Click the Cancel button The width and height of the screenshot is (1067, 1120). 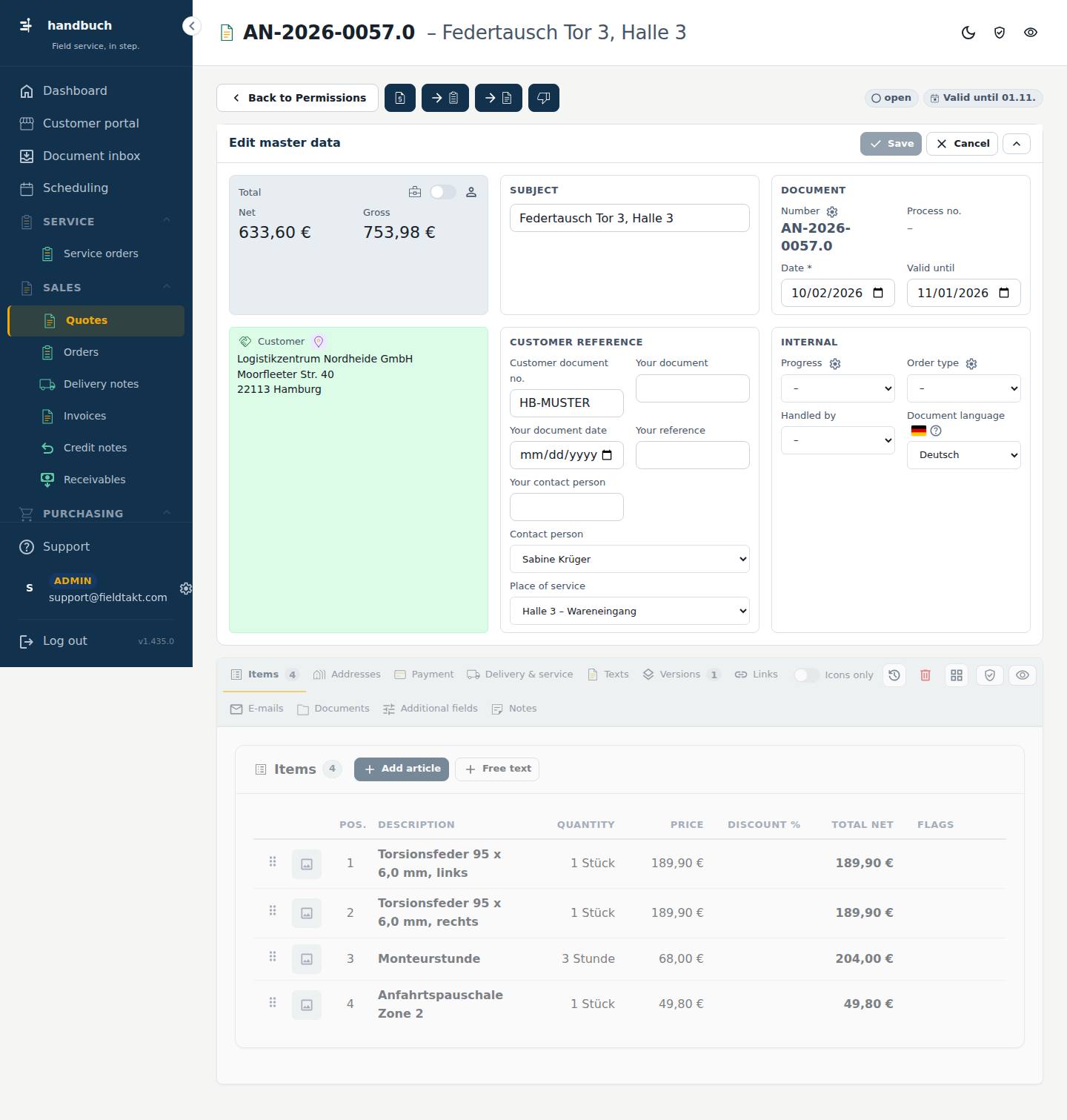[x=963, y=144]
